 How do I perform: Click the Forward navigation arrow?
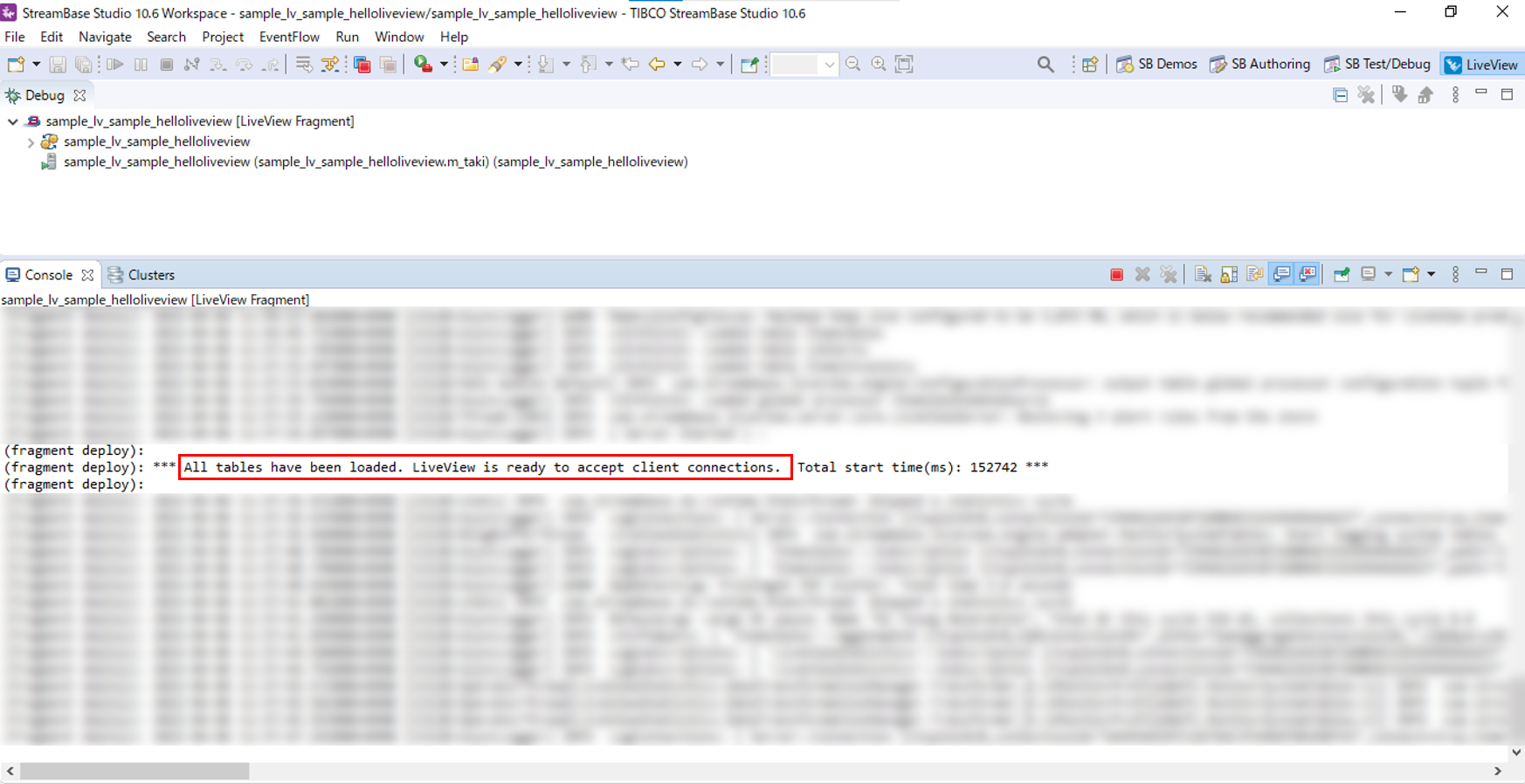(700, 65)
